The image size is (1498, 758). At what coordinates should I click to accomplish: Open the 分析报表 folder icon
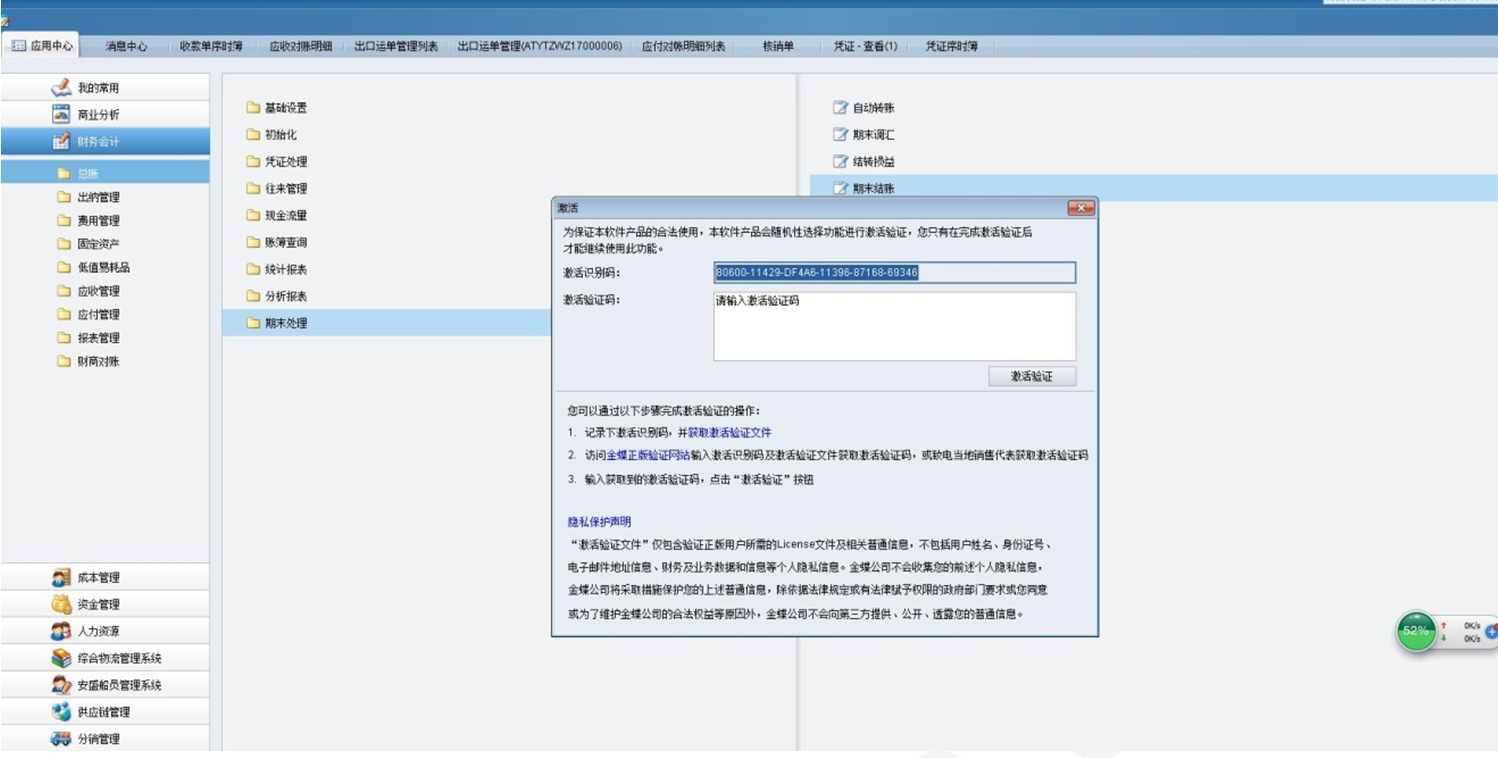(253, 297)
